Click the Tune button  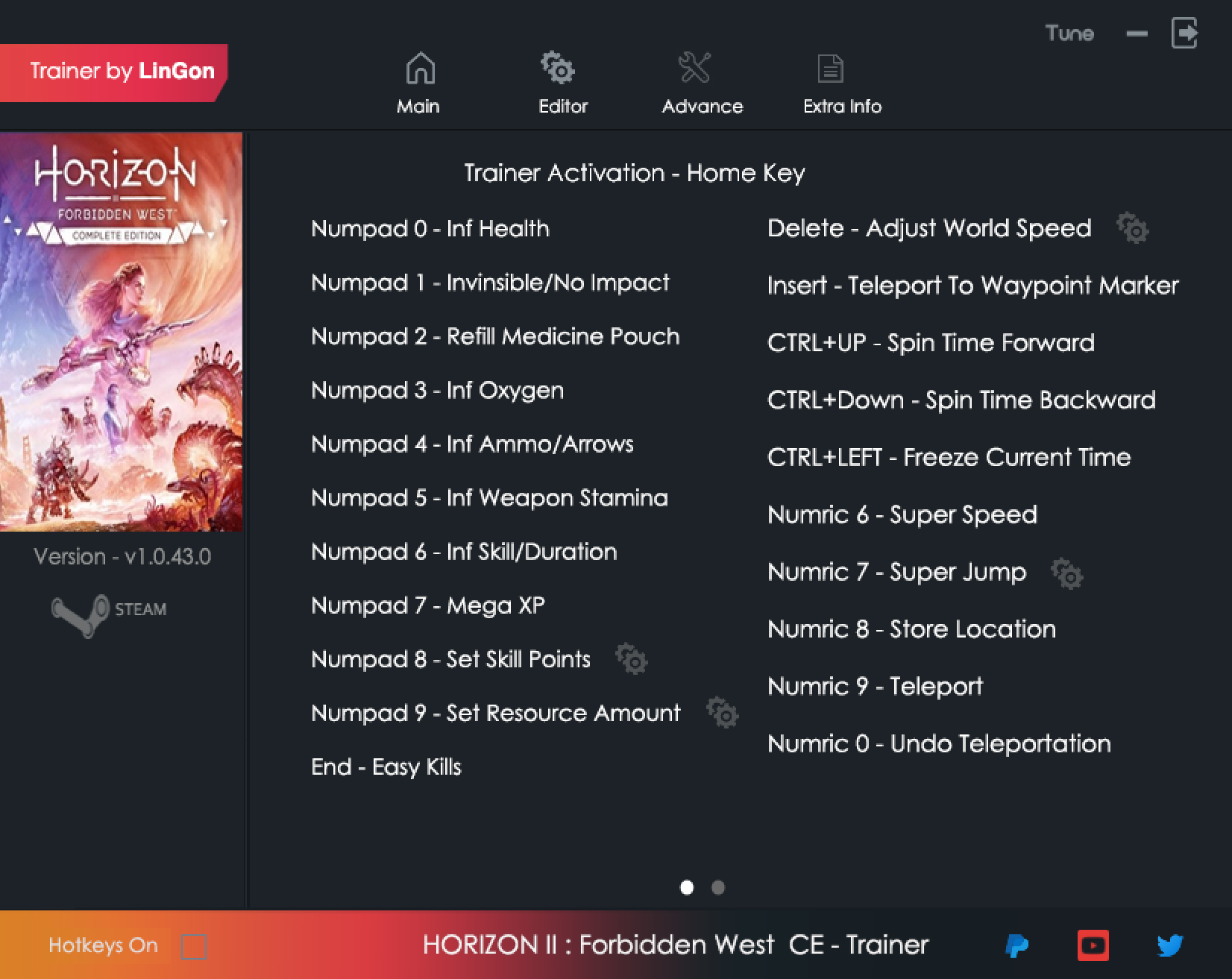(1069, 33)
